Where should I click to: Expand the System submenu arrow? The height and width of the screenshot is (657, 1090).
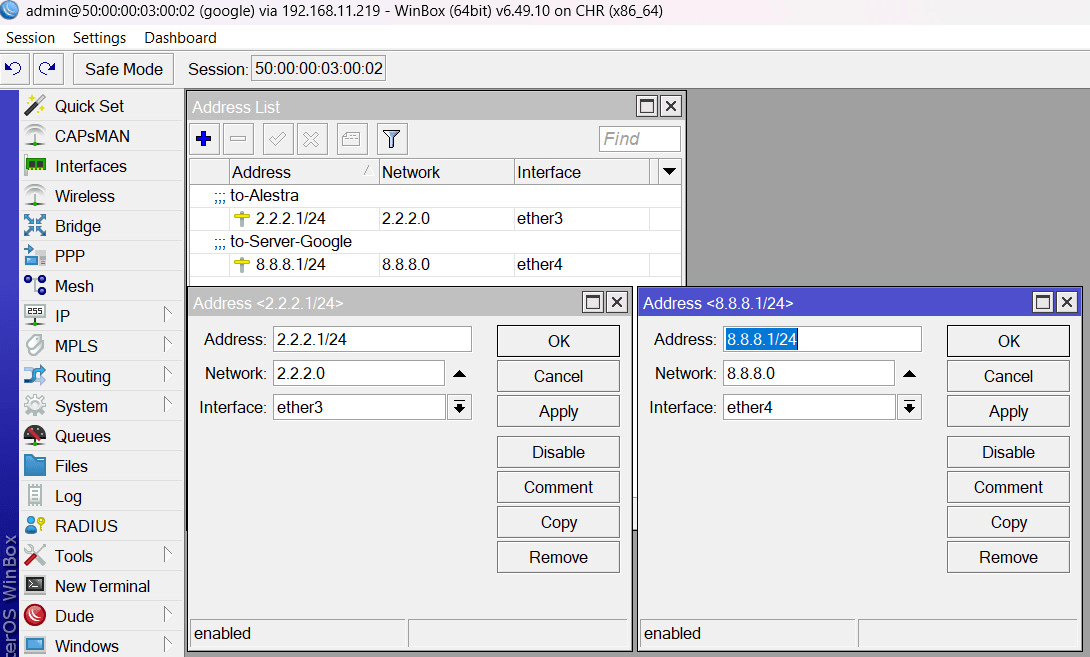click(x=168, y=404)
